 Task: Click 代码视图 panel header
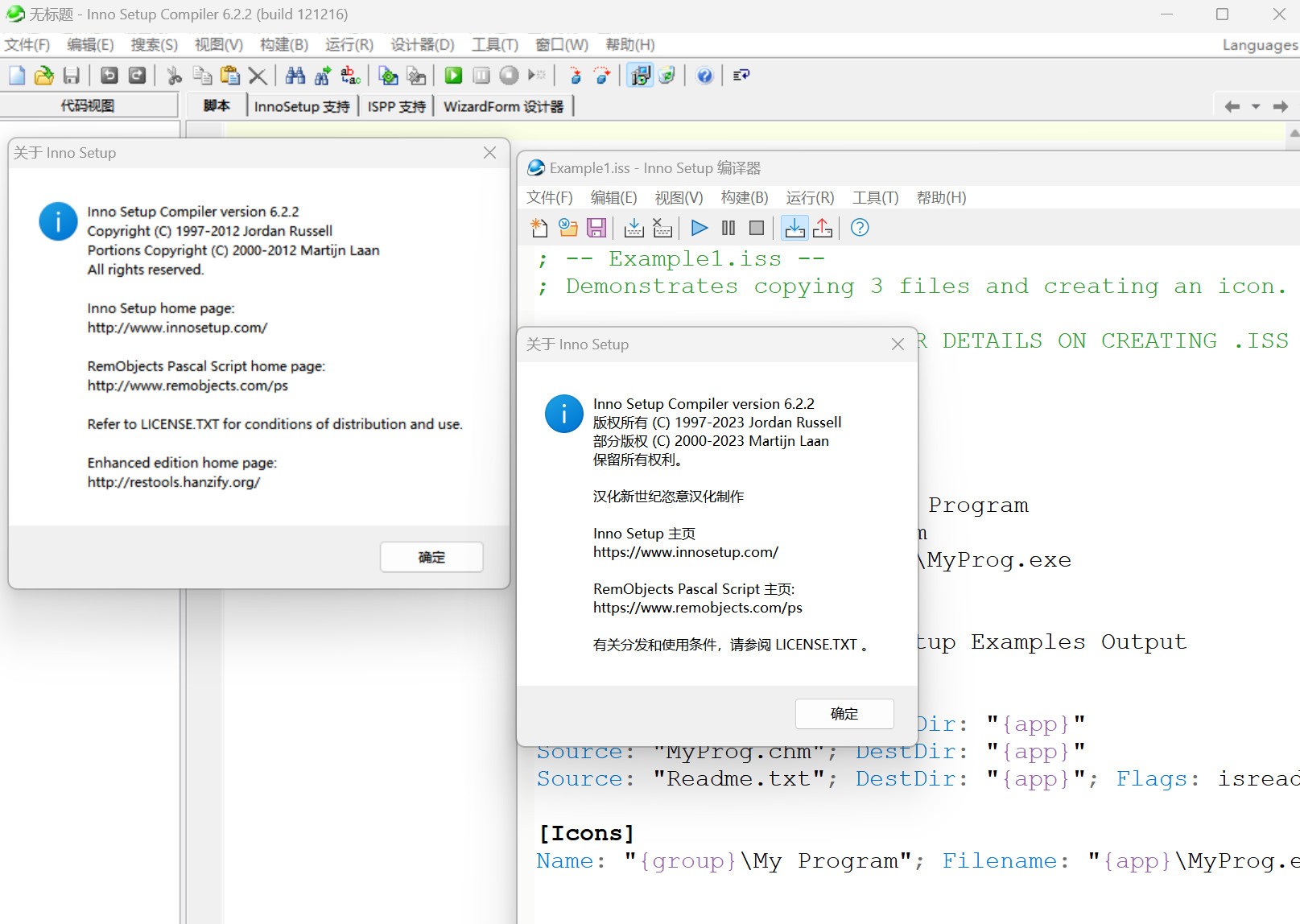click(89, 105)
